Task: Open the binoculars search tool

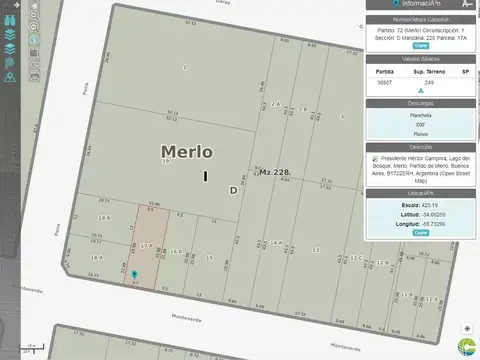Action: point(10,20)
